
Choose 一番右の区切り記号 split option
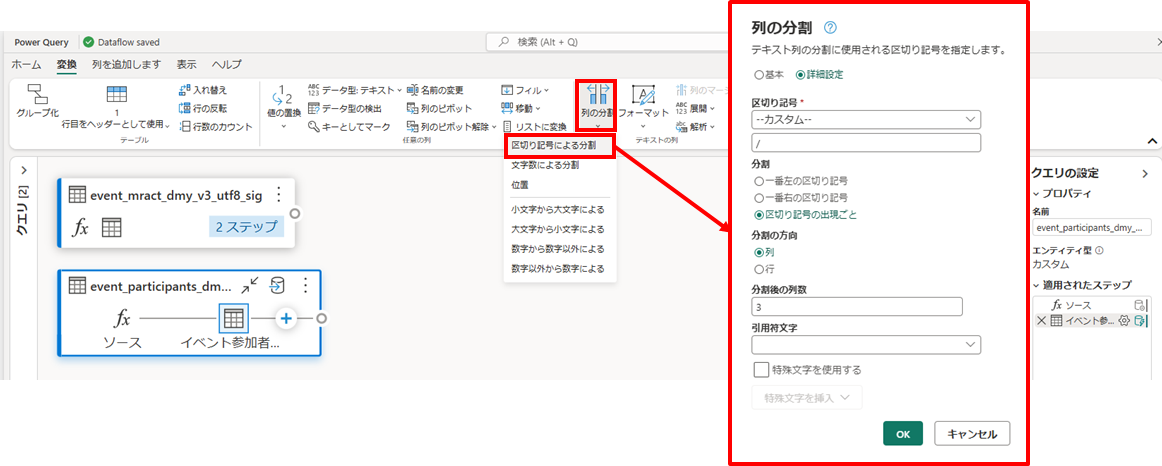click(758, 198)
